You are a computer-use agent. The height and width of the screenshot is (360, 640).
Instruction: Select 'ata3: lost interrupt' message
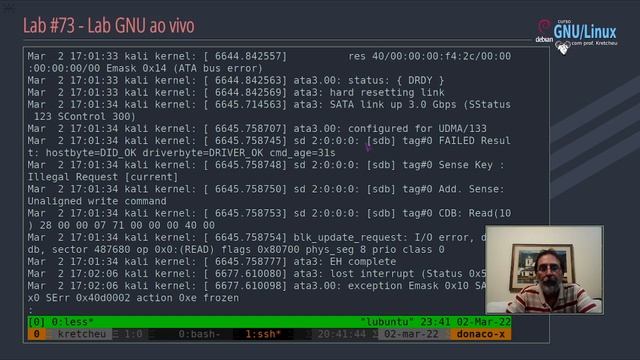click(354, 273)
